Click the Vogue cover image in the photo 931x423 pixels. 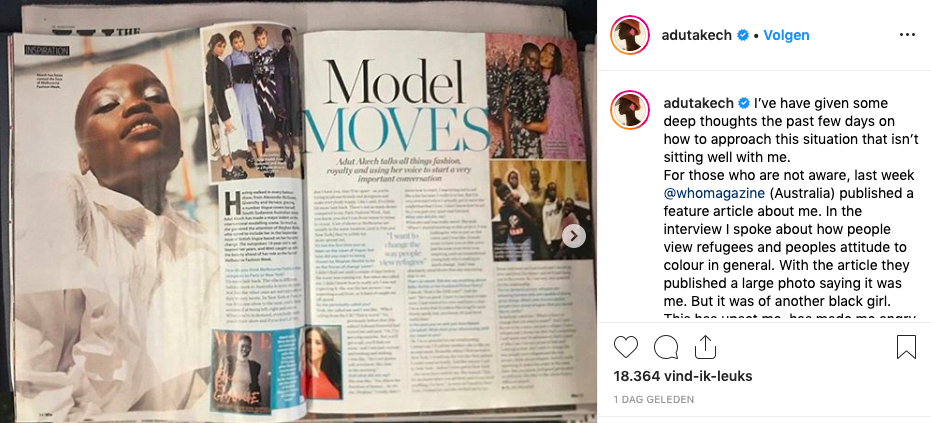pos(240,372)
